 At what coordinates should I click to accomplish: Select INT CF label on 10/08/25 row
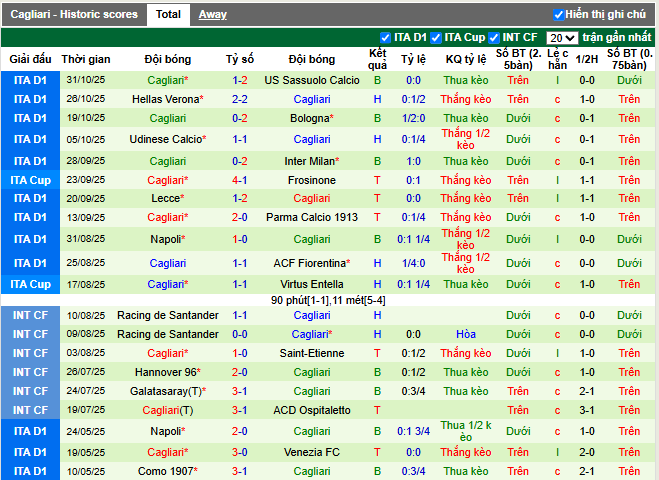click(30, 315)
